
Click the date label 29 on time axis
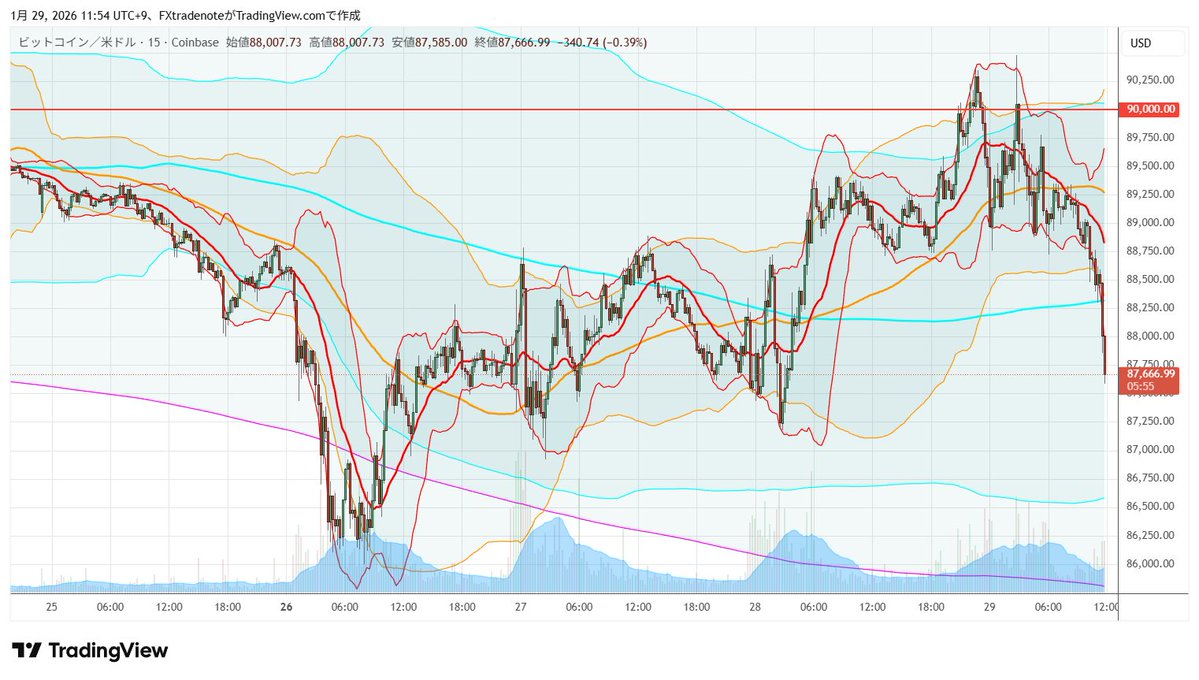point(989,607)
